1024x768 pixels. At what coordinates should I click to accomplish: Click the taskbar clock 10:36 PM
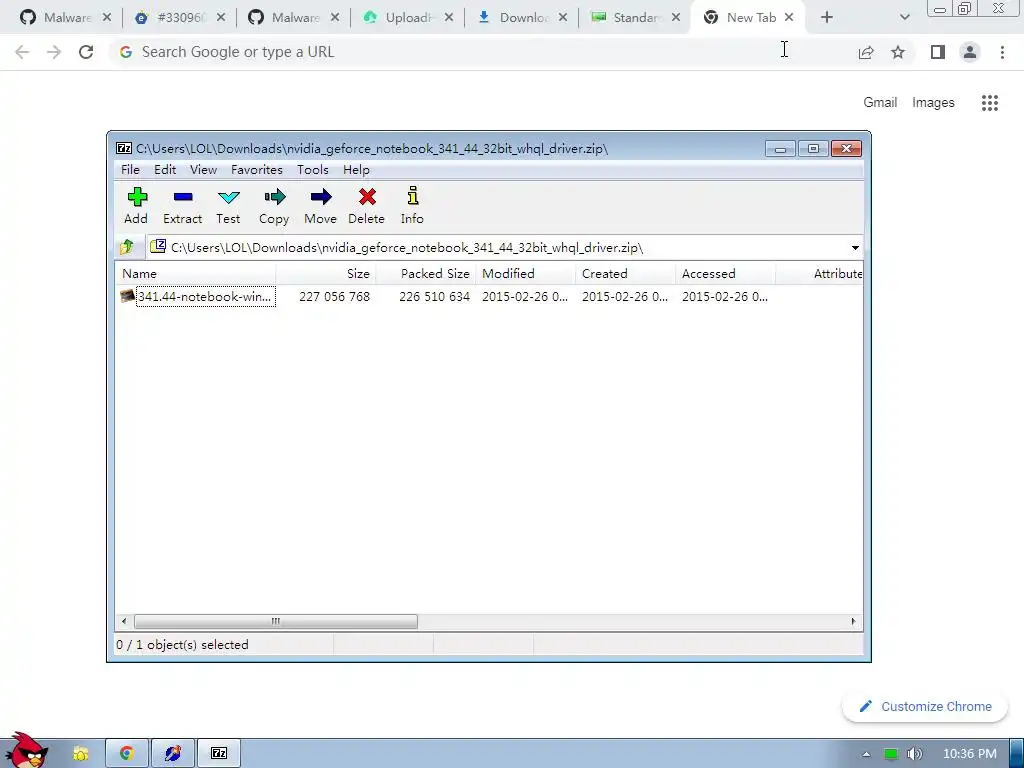tap(970, 754)
